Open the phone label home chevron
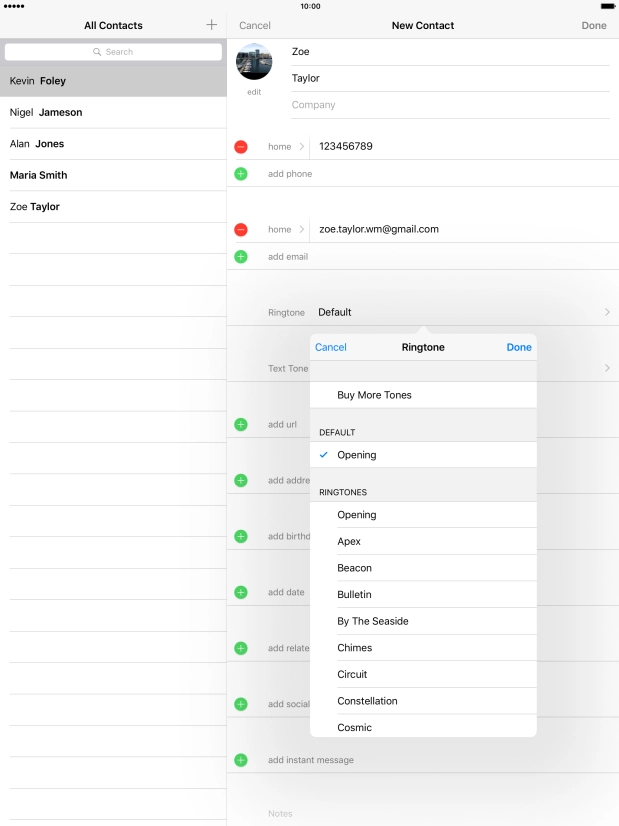Screen dimensions: 619x826 coord(301,147)
